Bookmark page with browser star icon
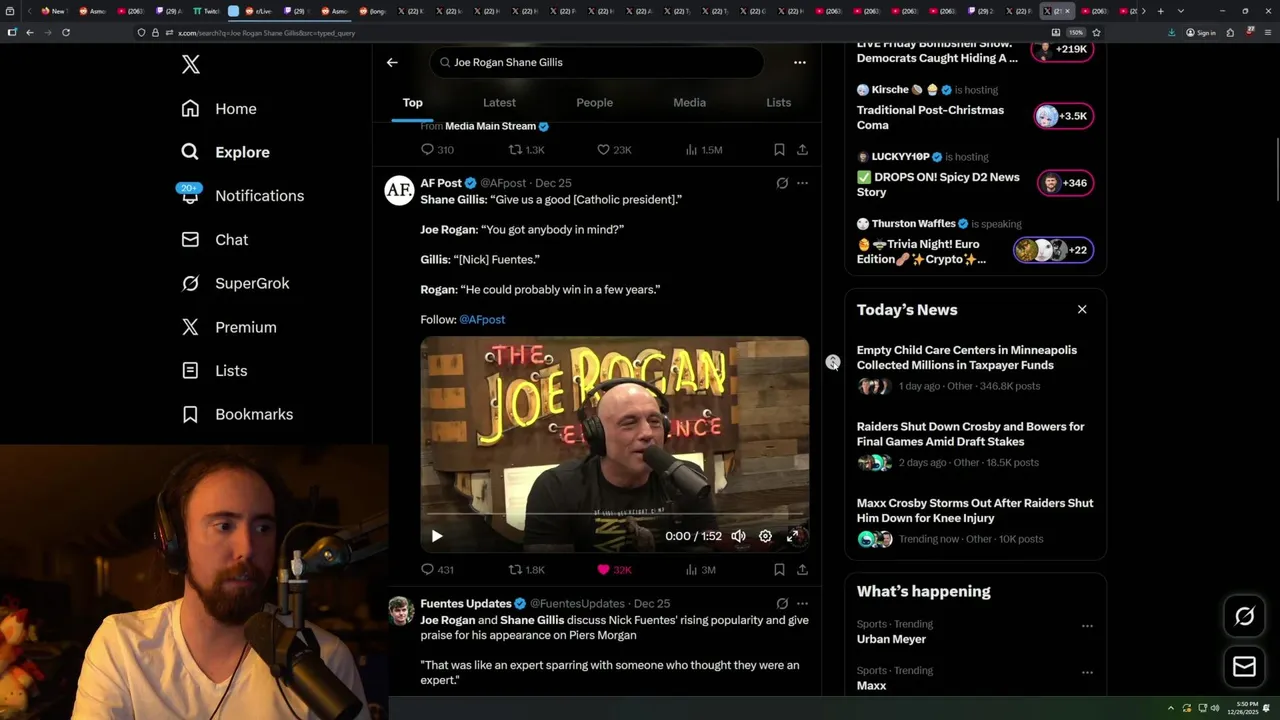 tap(1097, 32)
